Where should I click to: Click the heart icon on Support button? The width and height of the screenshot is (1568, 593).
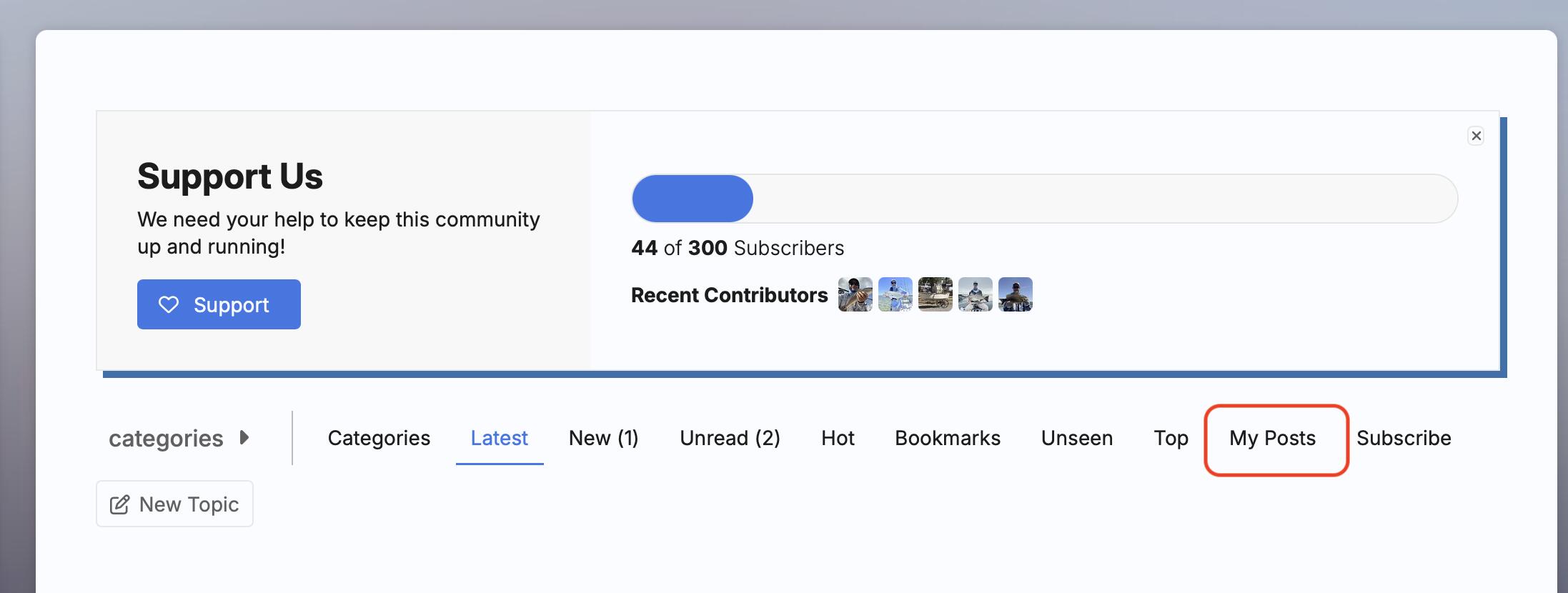(x=169, y=305)
